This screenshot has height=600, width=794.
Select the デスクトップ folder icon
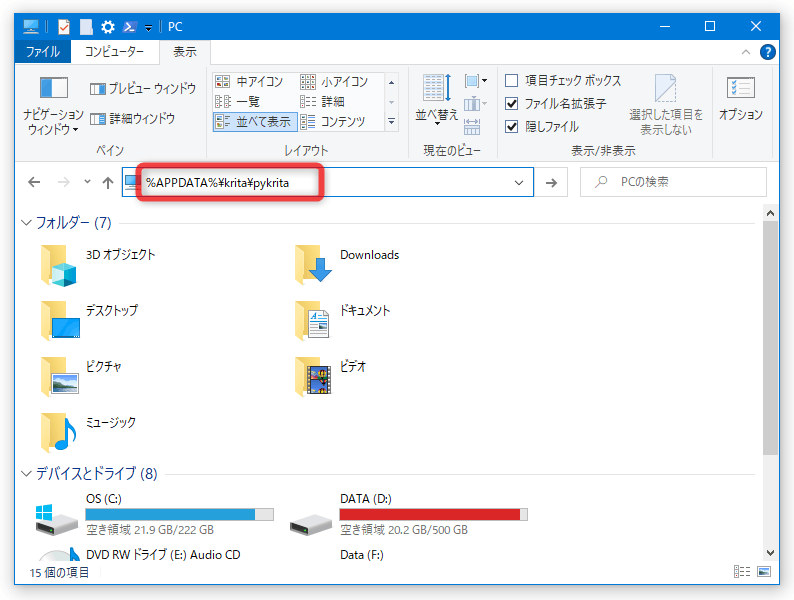click(60, 321)
